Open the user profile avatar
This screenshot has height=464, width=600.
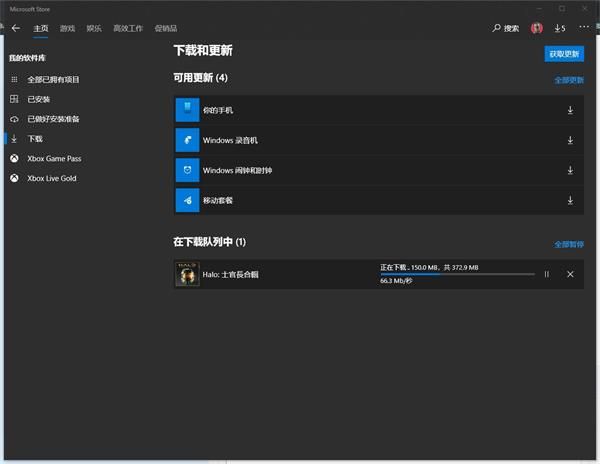click(x=537, y=28)
